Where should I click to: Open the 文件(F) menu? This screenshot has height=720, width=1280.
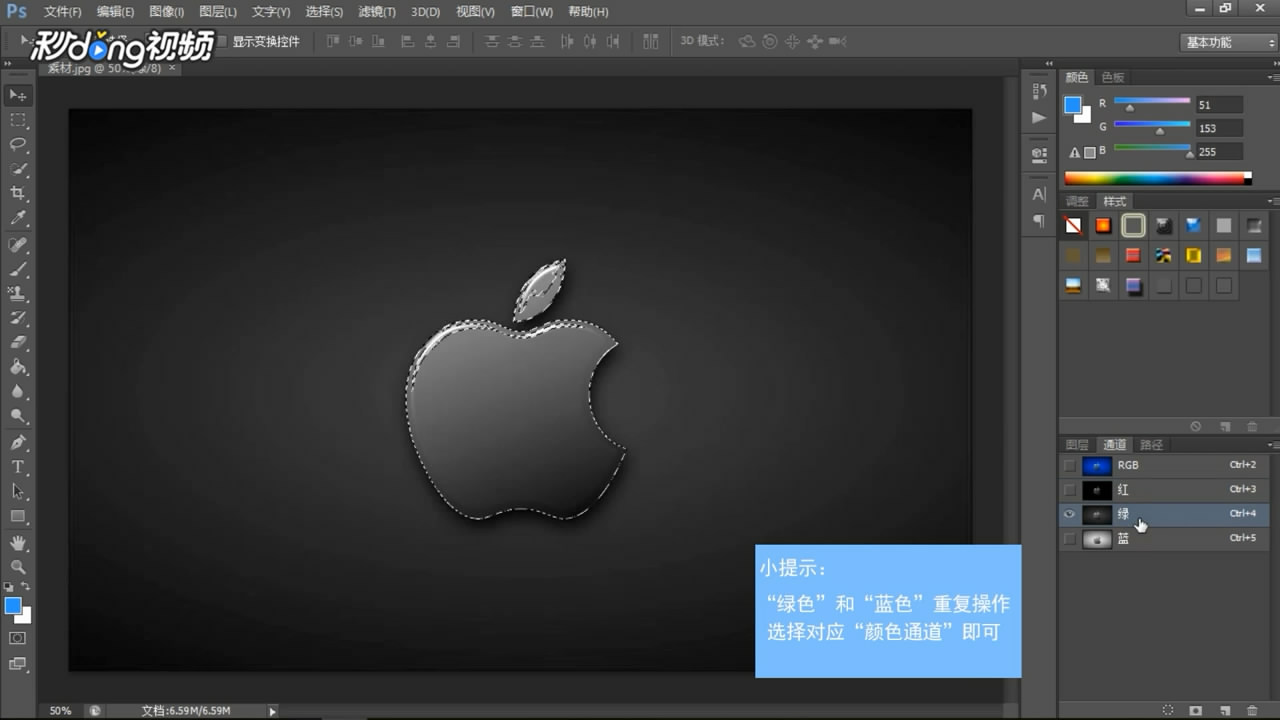pyautogui.click(x=63, y=12)
